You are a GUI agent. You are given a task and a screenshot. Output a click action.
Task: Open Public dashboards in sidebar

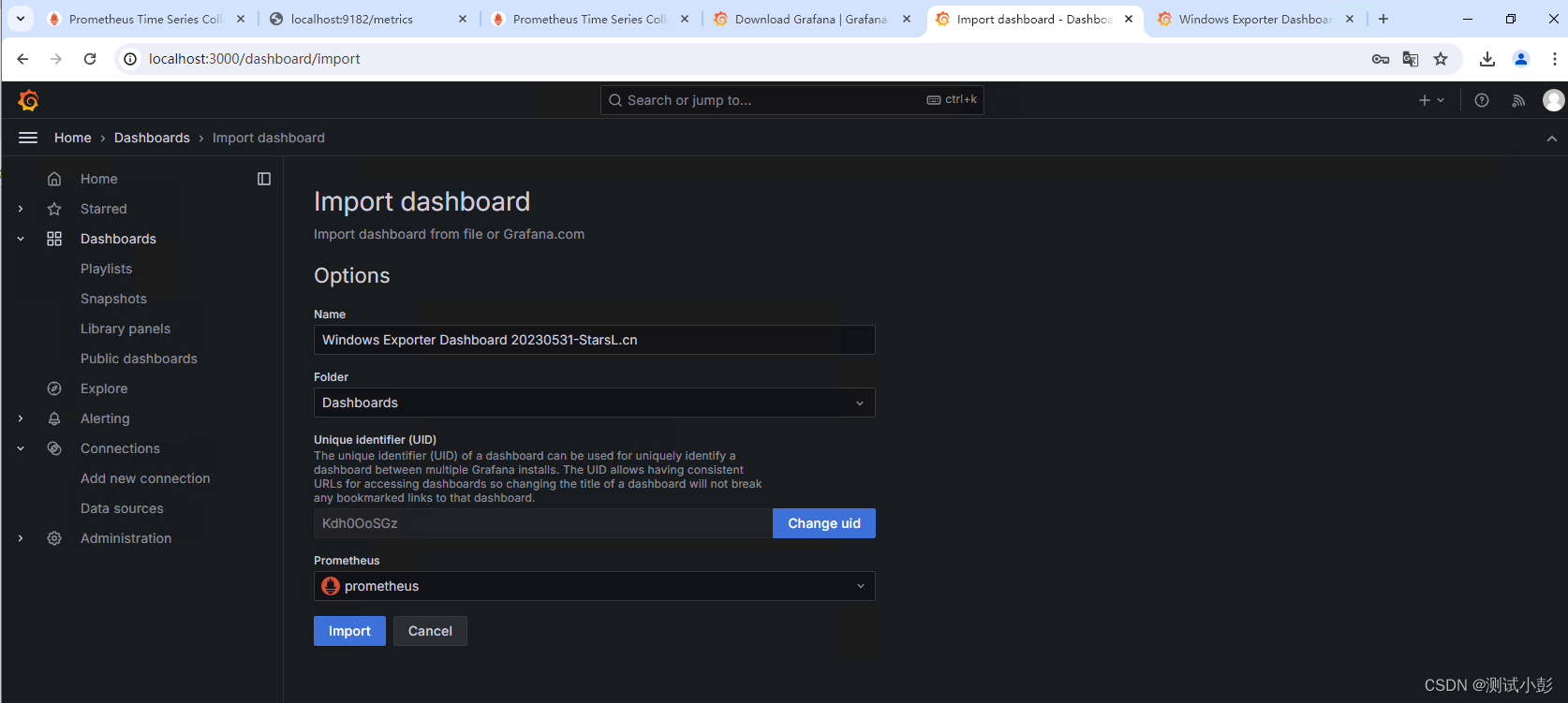point(139,359)
